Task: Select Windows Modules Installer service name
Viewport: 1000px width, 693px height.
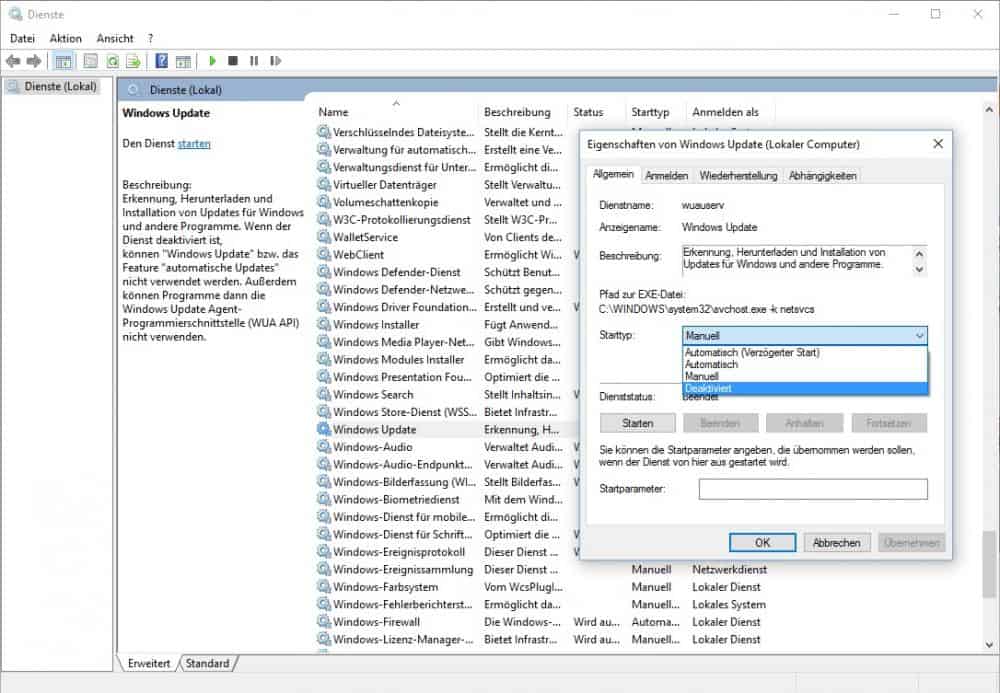Action: pyautogui.click(x=399, y=360)
